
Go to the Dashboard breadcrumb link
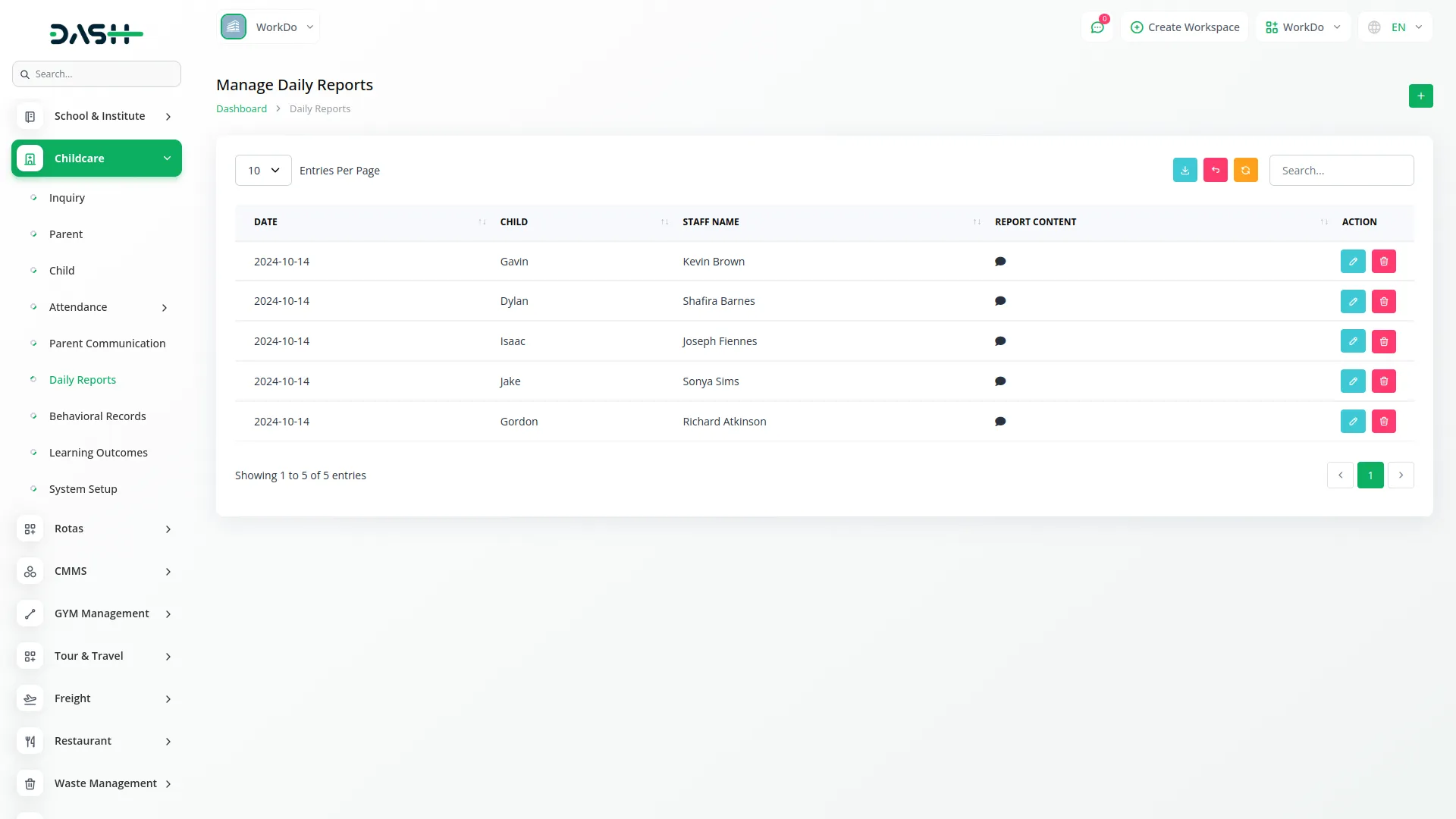(241, 109)
